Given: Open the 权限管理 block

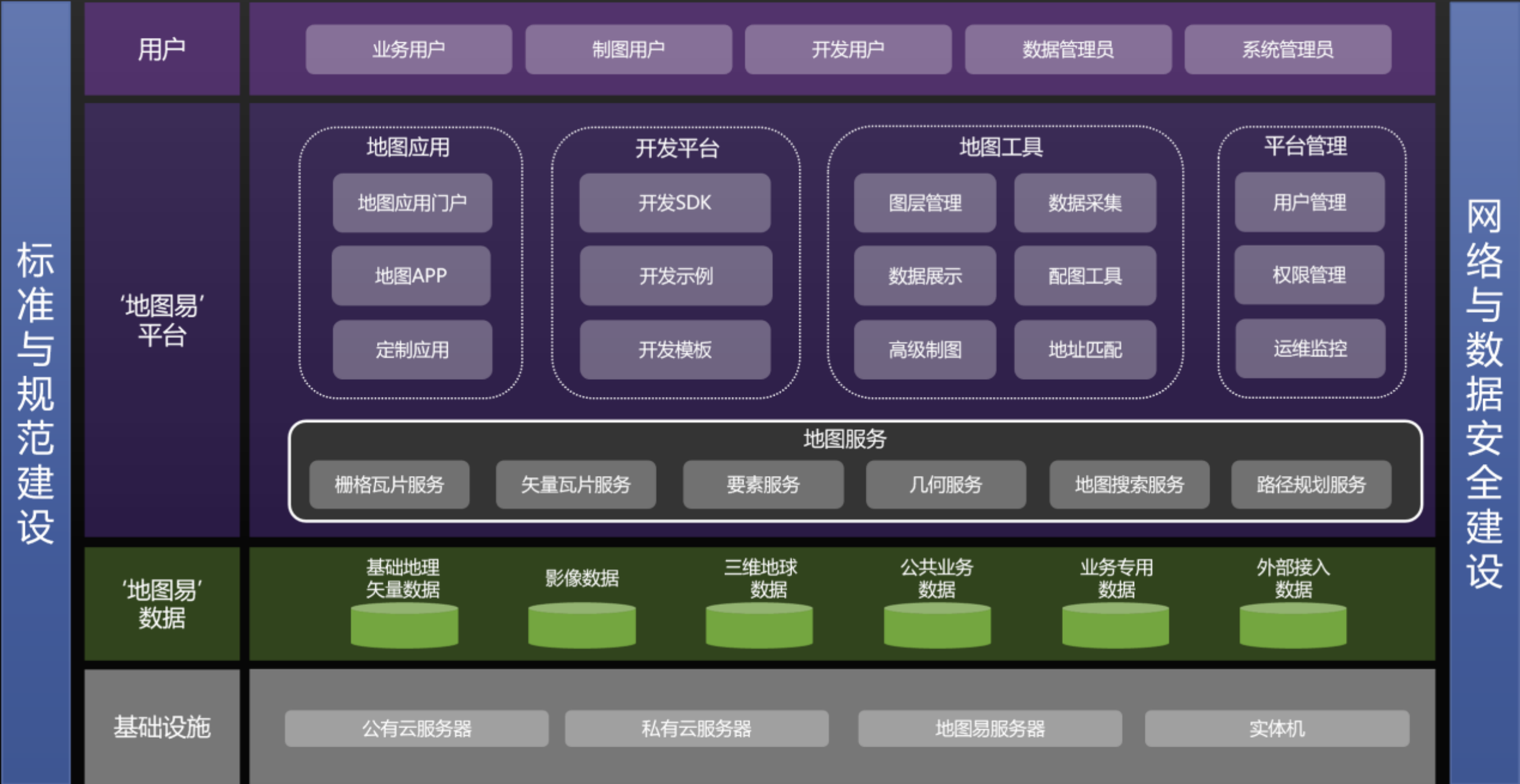Looking at the screenshot, I should click(x=1309, y=275).
